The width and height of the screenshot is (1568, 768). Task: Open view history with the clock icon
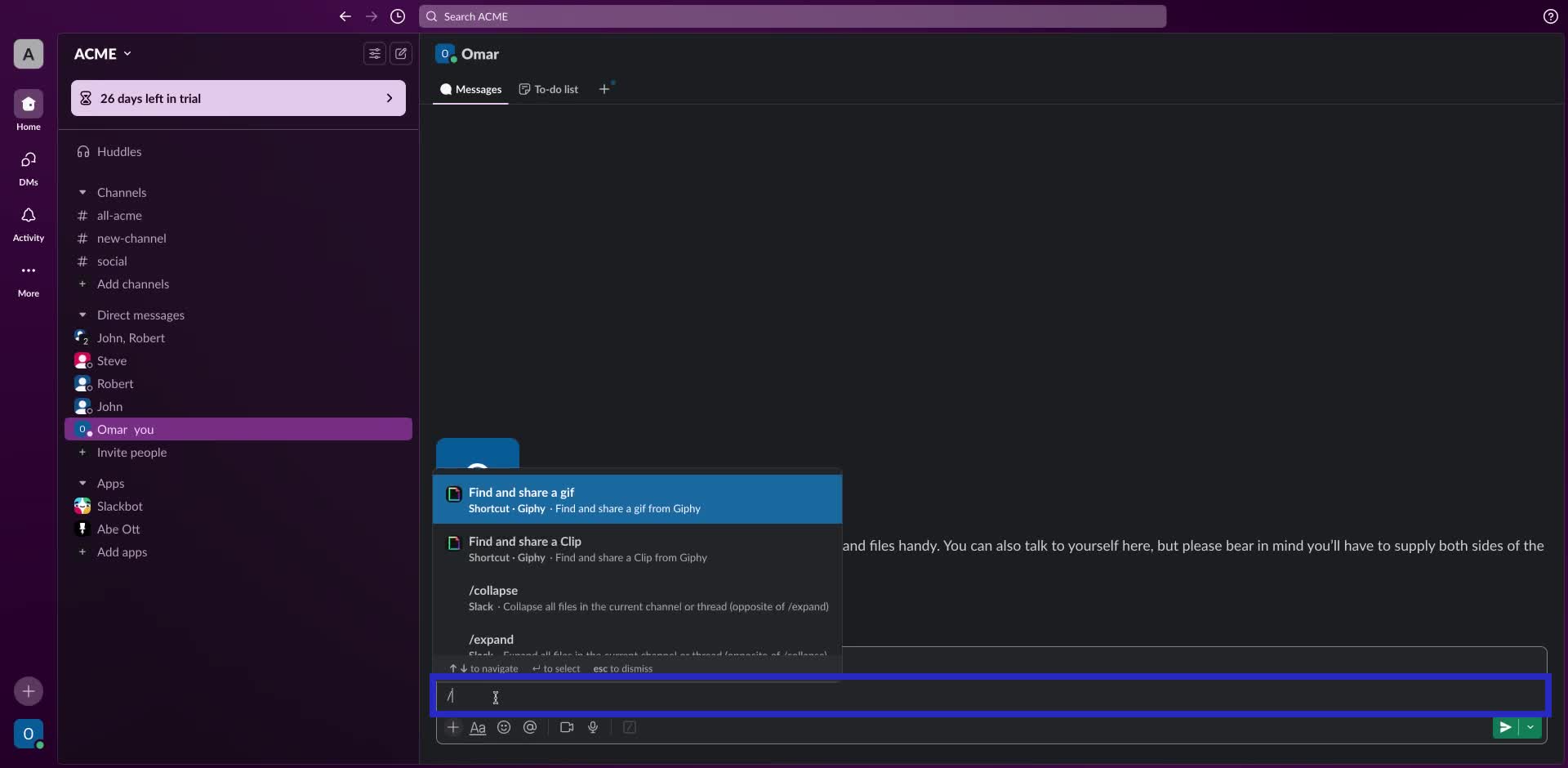pos(398,16)
